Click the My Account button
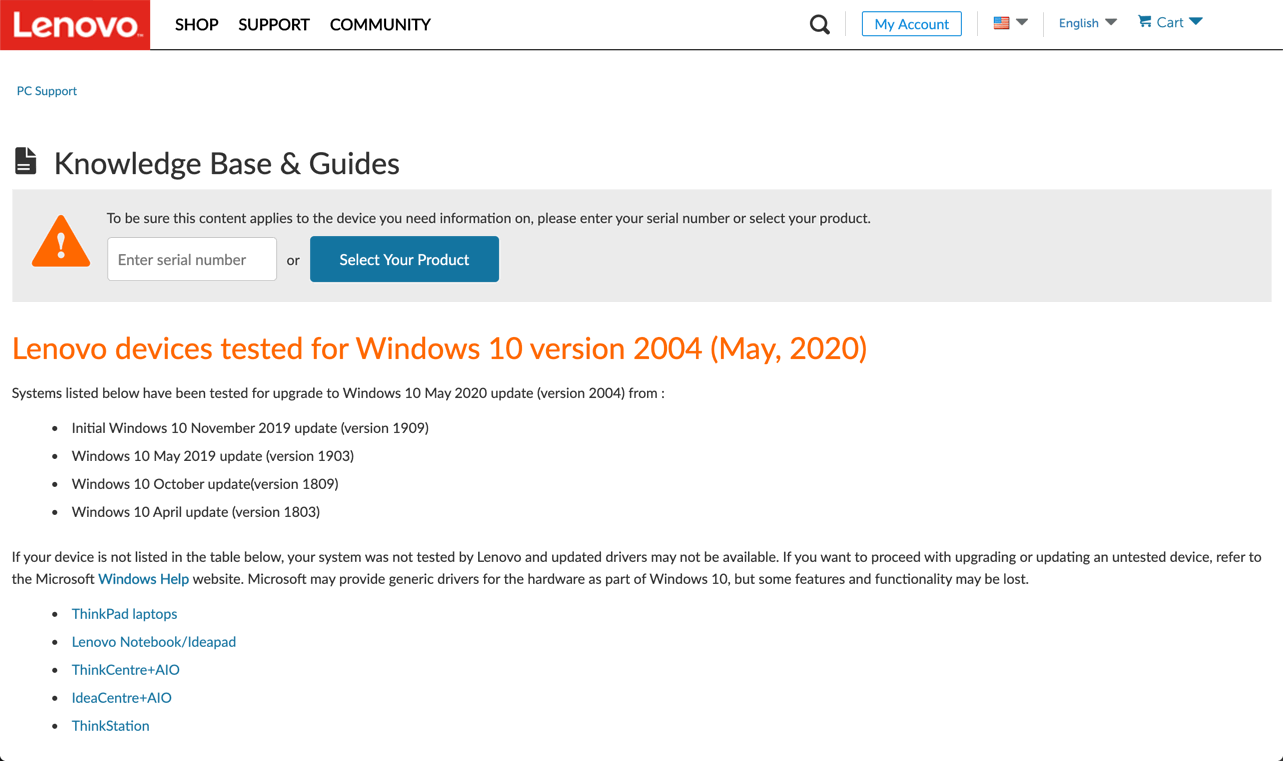Image resolution: width=1283 pixels, height=761 pixels. click(911, 24)
